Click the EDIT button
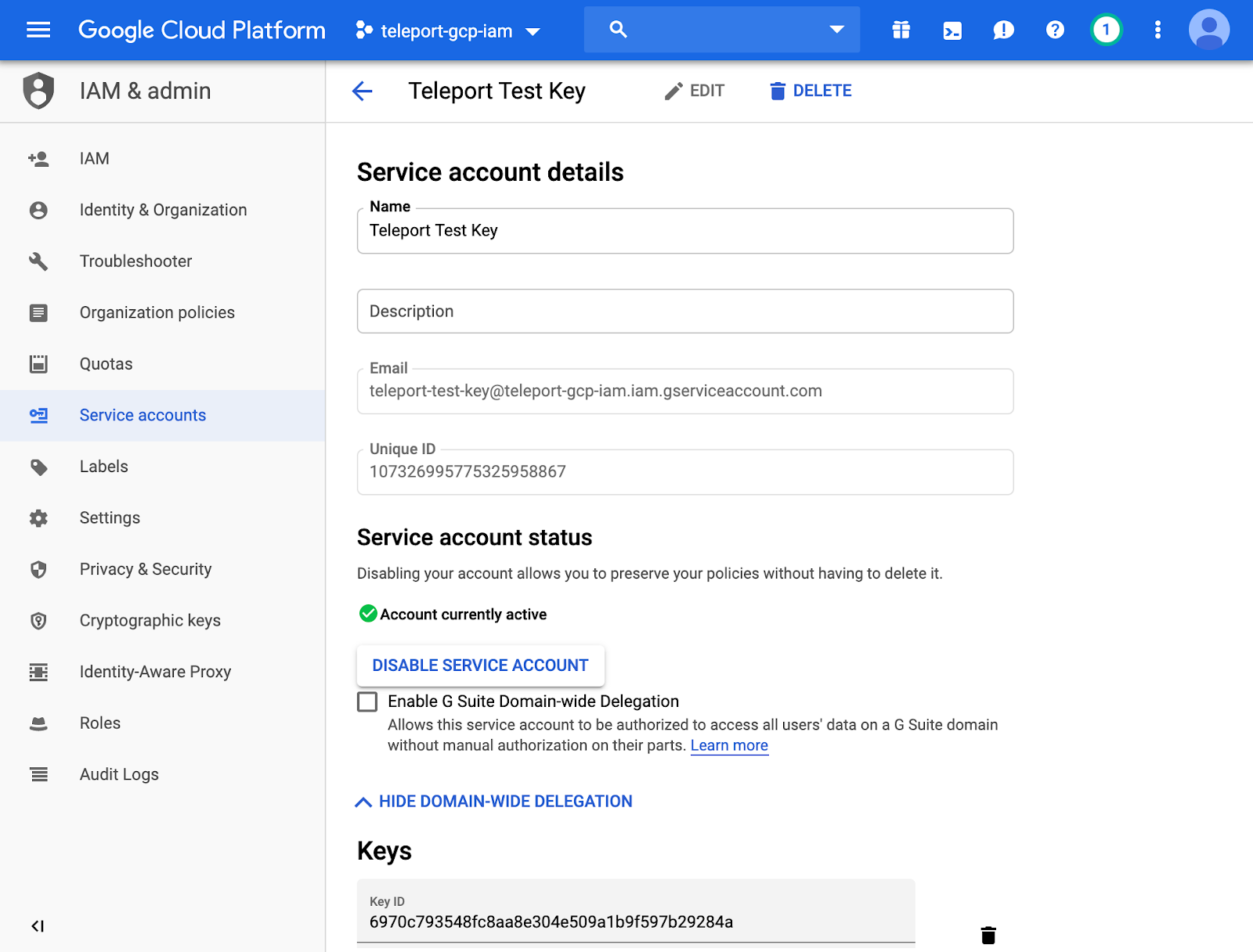The image size is (1253, 952). (x=695, y=91)
